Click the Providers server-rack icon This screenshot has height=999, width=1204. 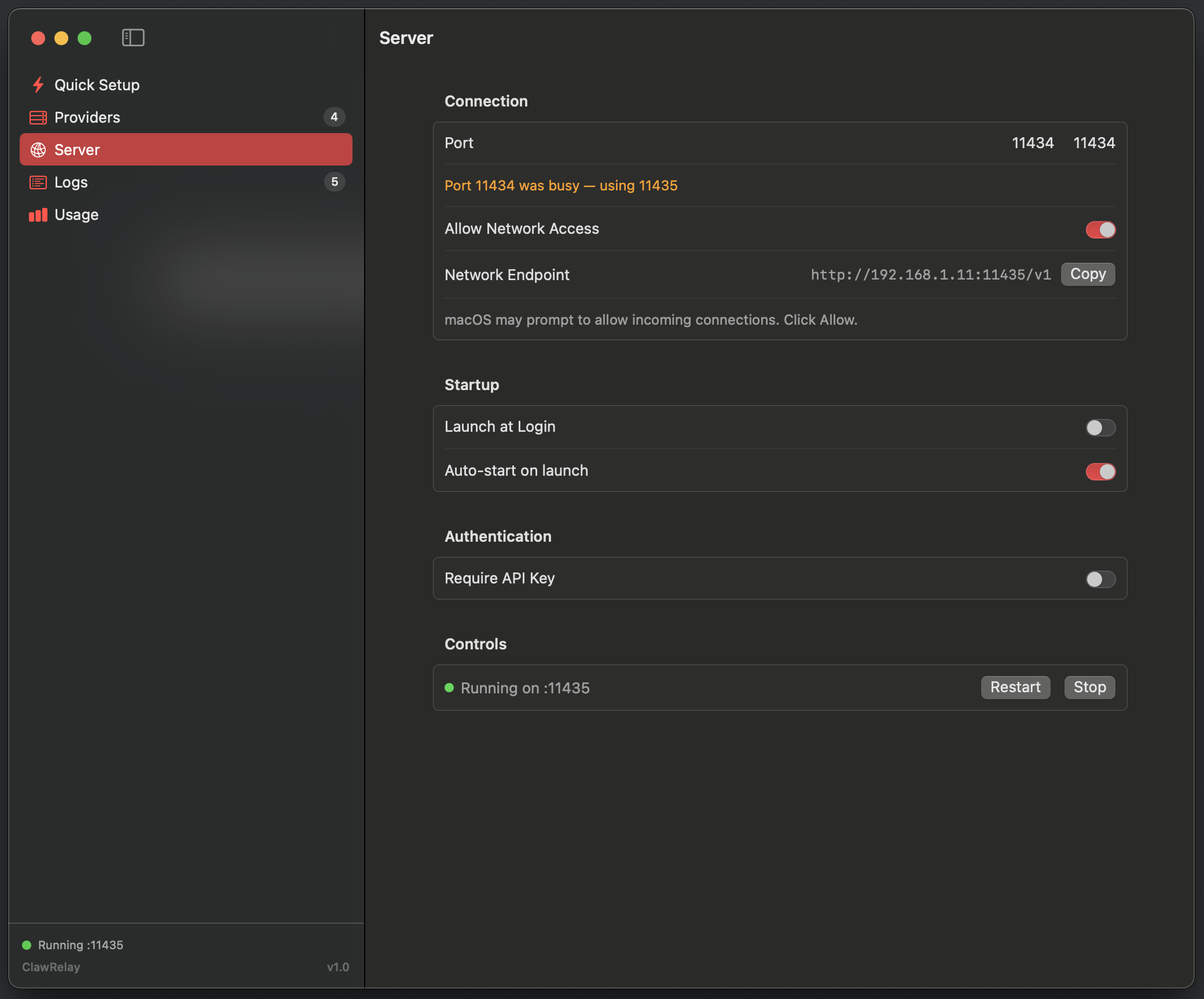[38, 117]
